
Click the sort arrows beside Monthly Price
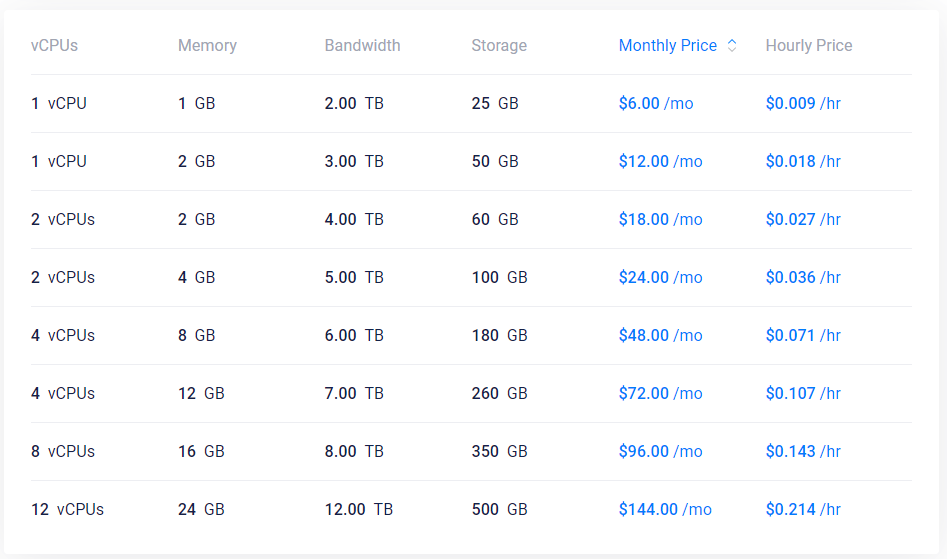click(731, 45)
